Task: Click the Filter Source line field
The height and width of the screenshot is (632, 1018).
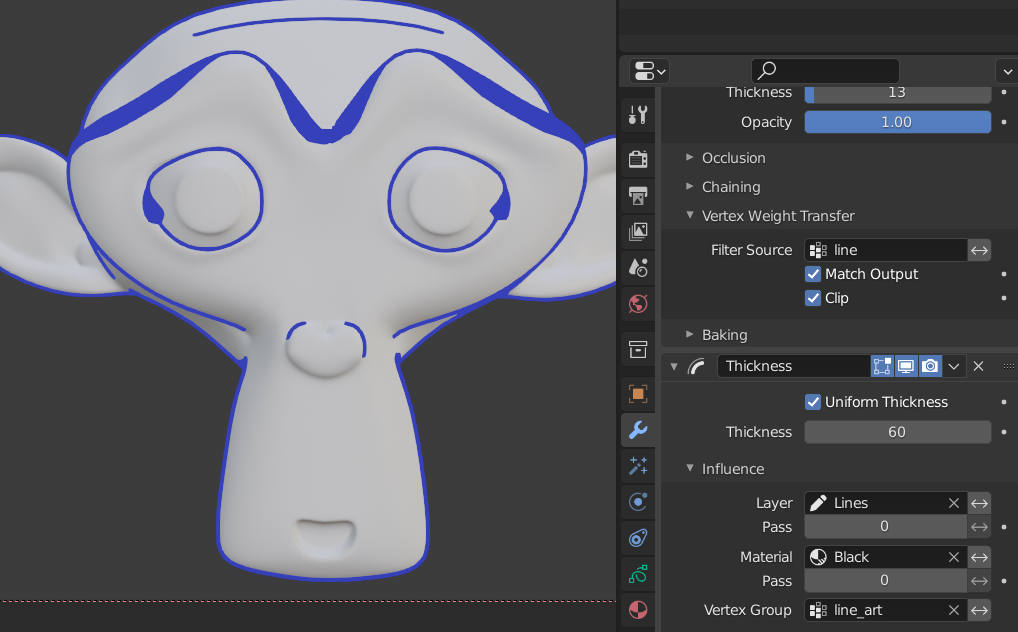Action: 886,250
